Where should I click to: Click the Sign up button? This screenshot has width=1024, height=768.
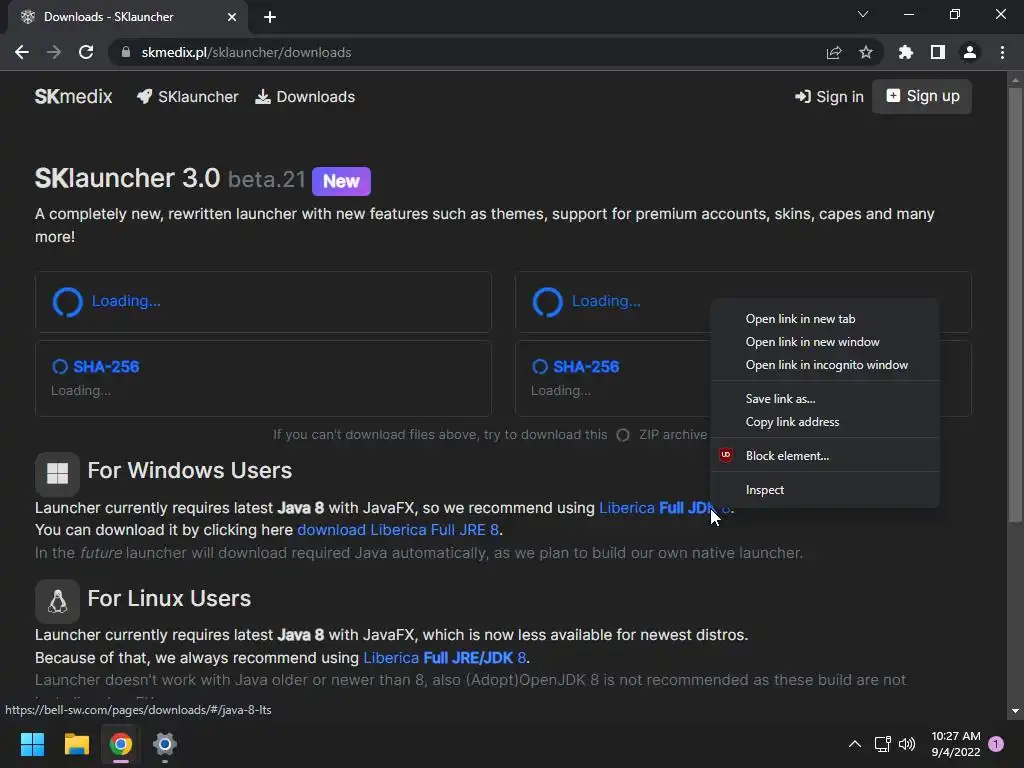pyautogui.click(x=922, y=97)
